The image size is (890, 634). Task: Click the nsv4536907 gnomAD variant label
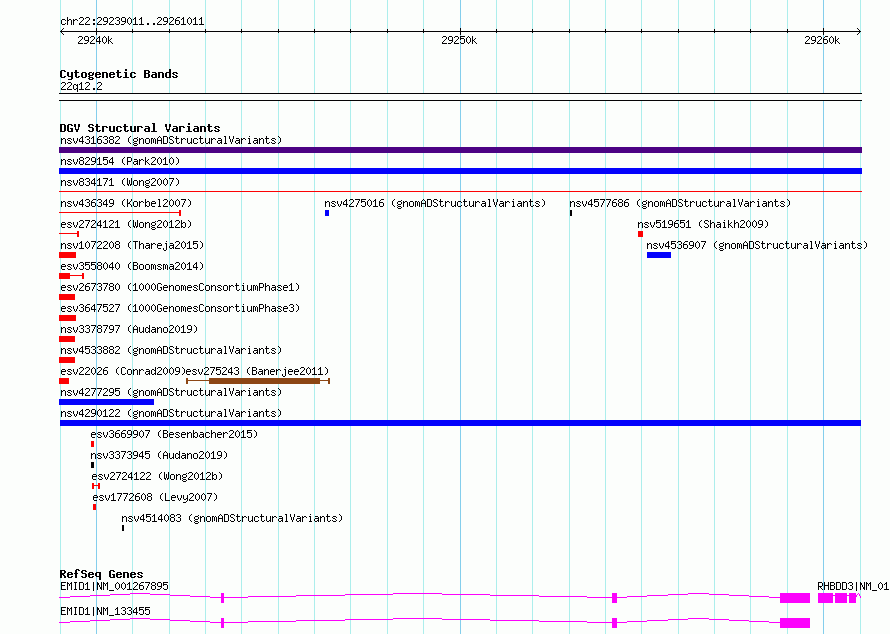(757, 245)
